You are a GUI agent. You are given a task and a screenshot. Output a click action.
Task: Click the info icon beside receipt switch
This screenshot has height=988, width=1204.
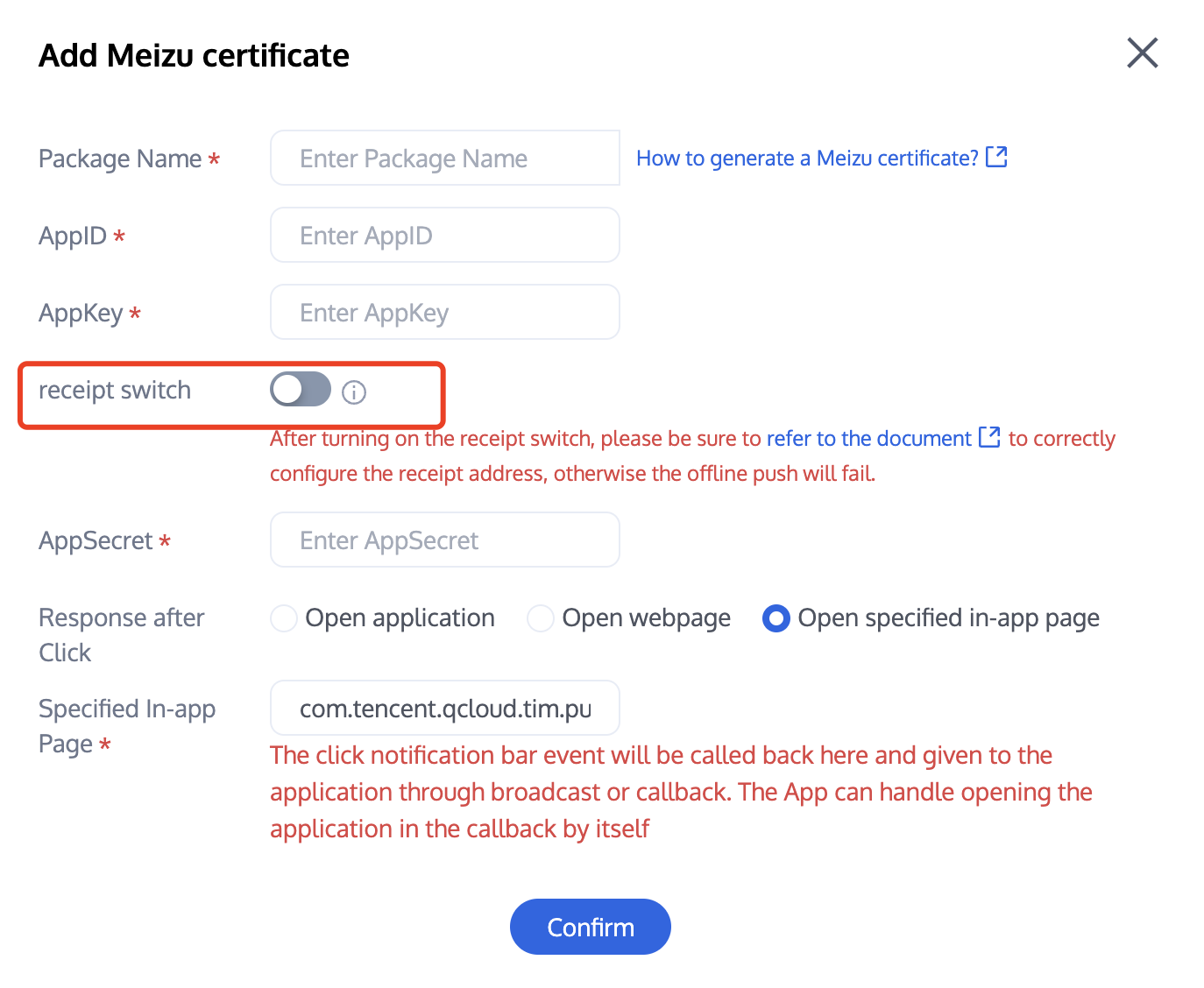click(354, 392)
